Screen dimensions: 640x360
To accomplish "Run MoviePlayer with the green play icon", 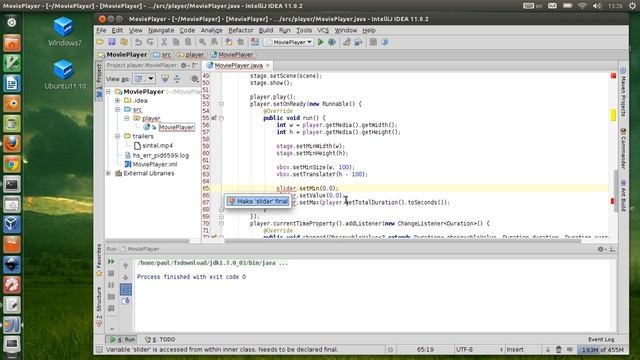I will (x=321, y=42).
